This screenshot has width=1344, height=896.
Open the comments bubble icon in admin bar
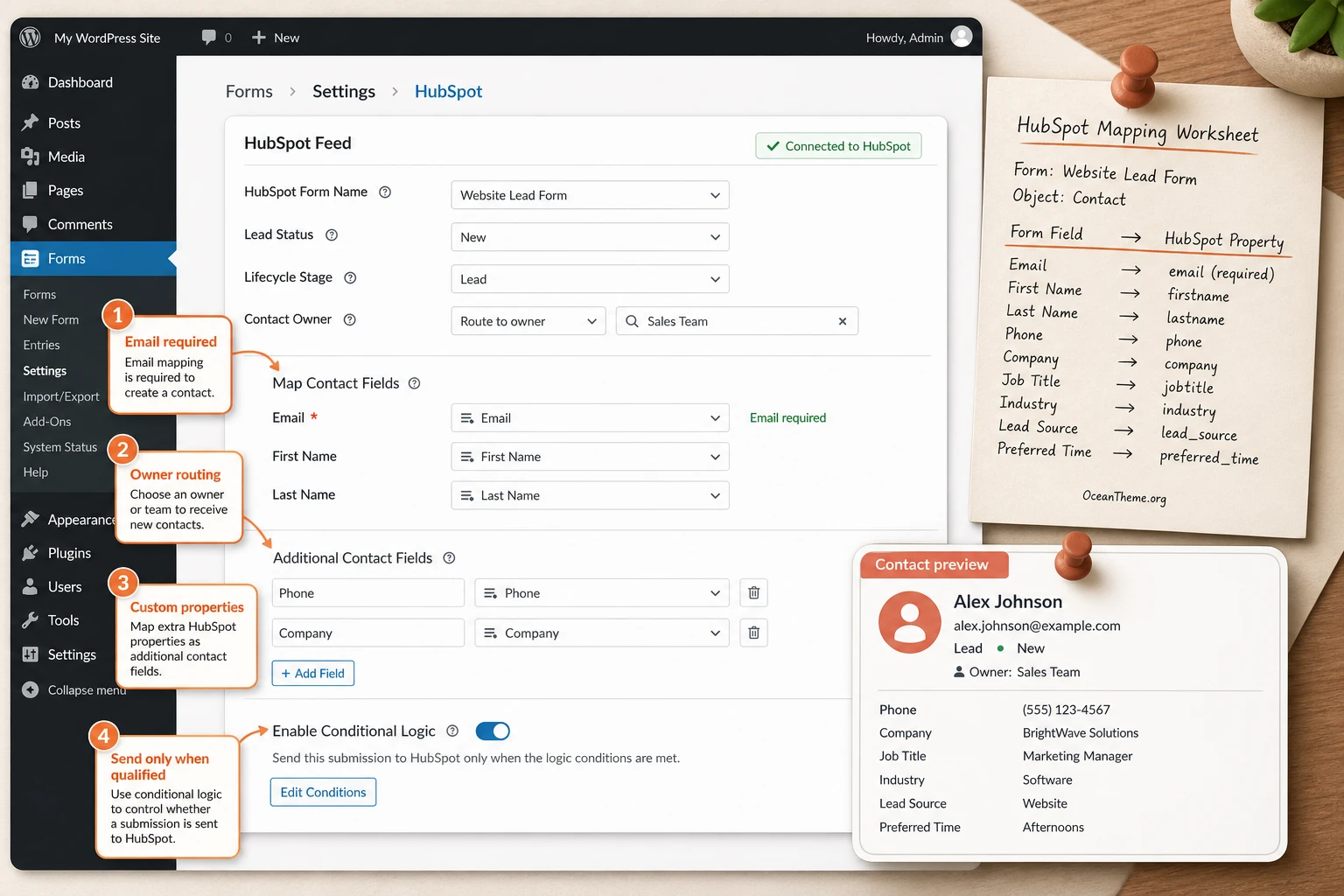pyautogui.click(x=208, y=38)
